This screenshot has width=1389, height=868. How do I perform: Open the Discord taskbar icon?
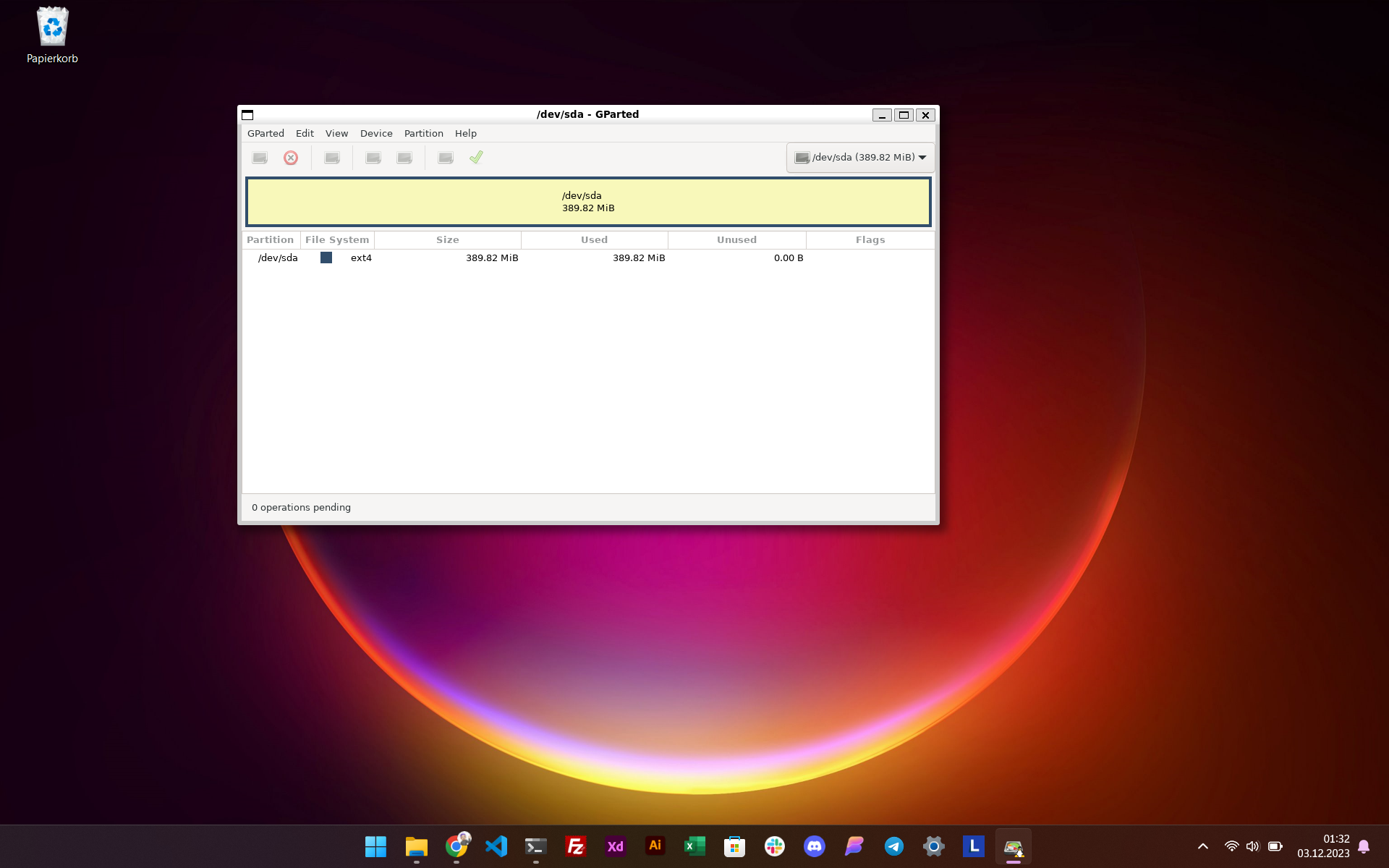click(x=815, y=846)
